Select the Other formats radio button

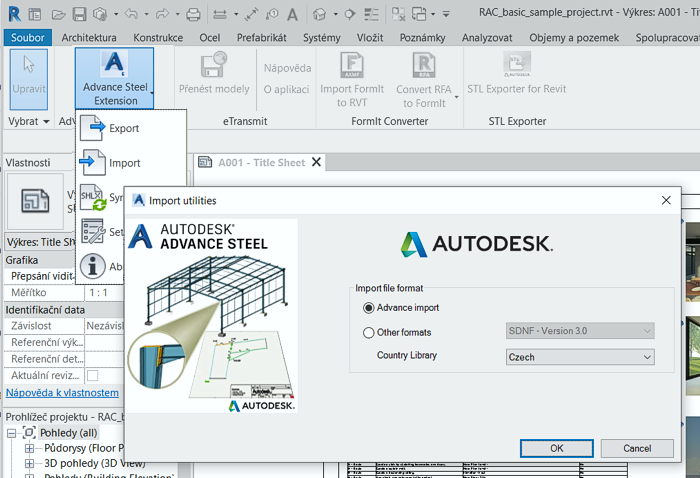368,333
